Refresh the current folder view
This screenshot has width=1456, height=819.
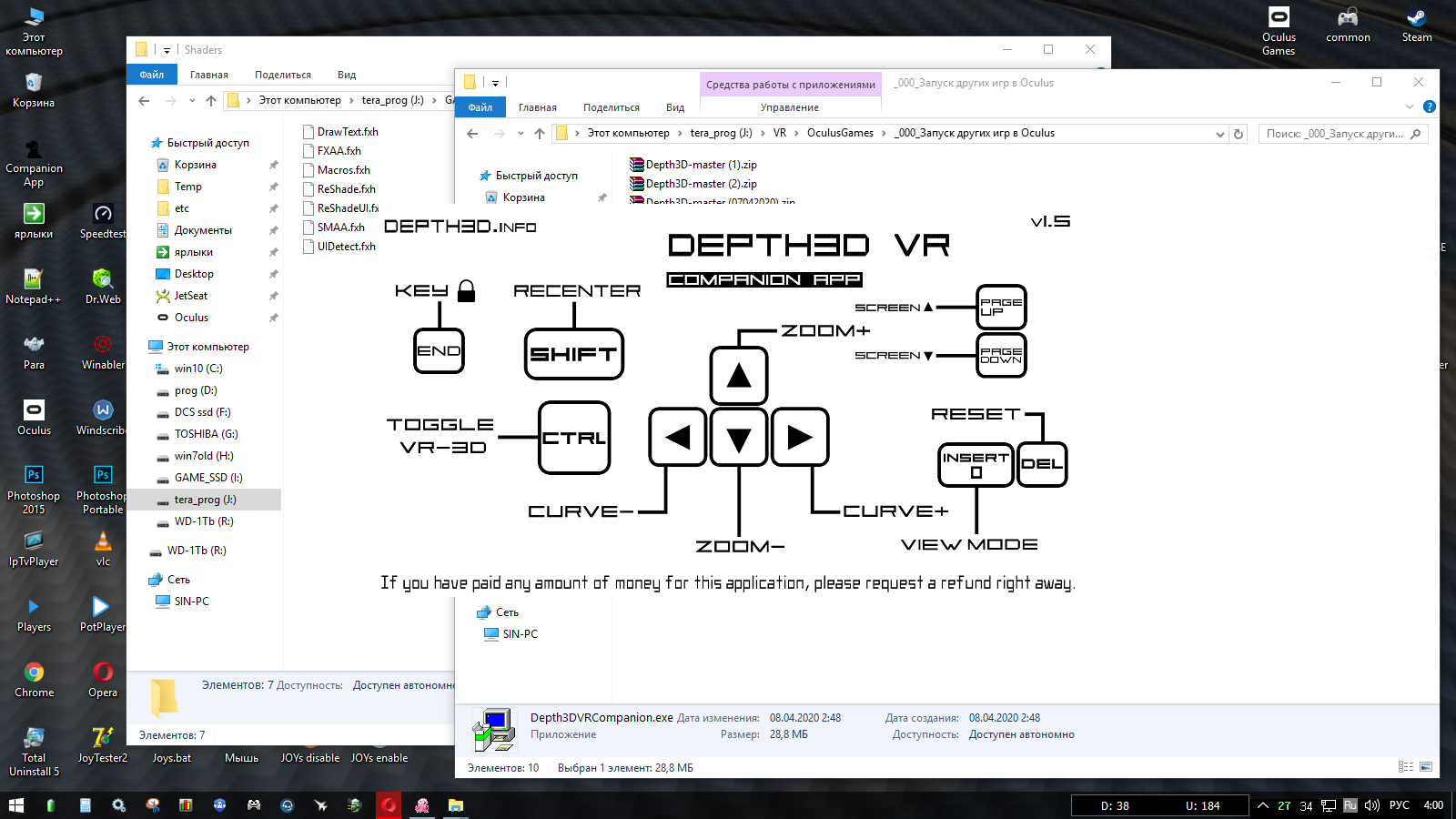click(1239, 134)
